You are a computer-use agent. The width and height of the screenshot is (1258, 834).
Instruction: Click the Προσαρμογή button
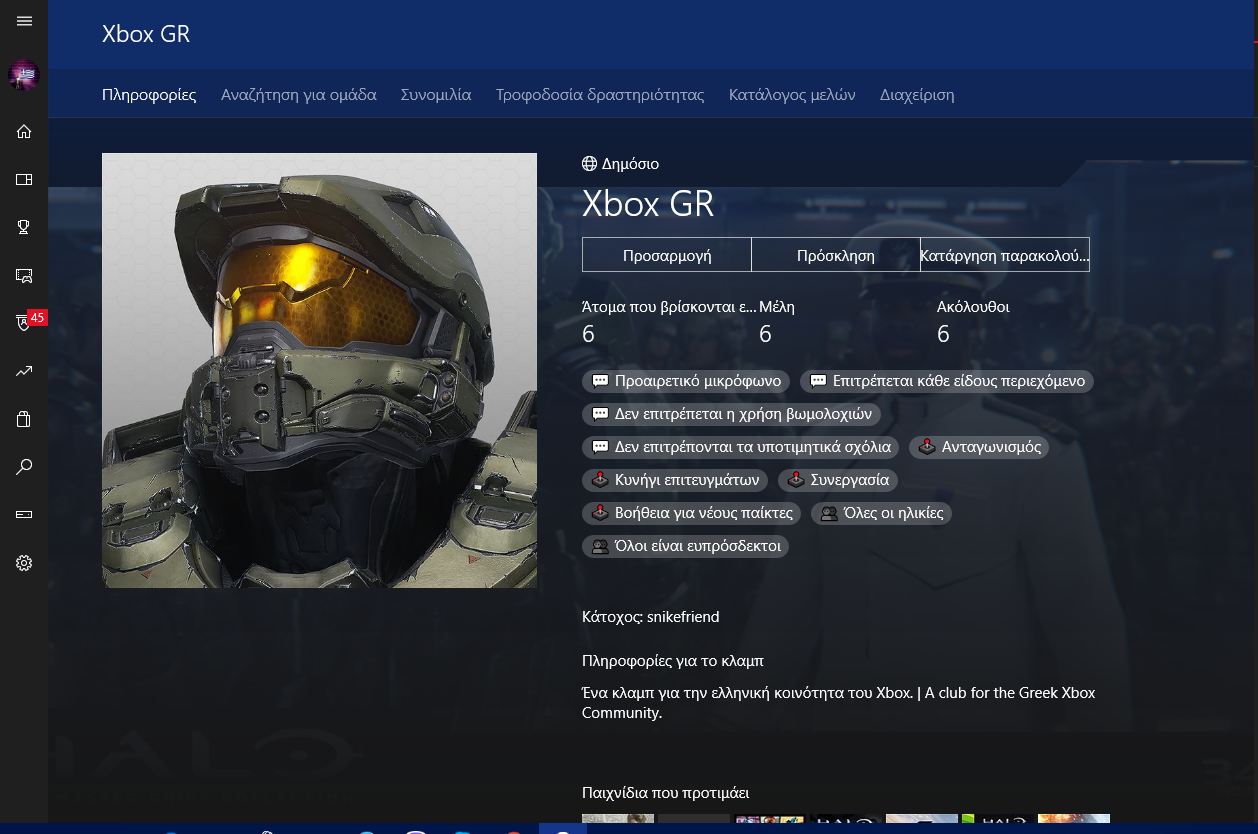[667, 255]
